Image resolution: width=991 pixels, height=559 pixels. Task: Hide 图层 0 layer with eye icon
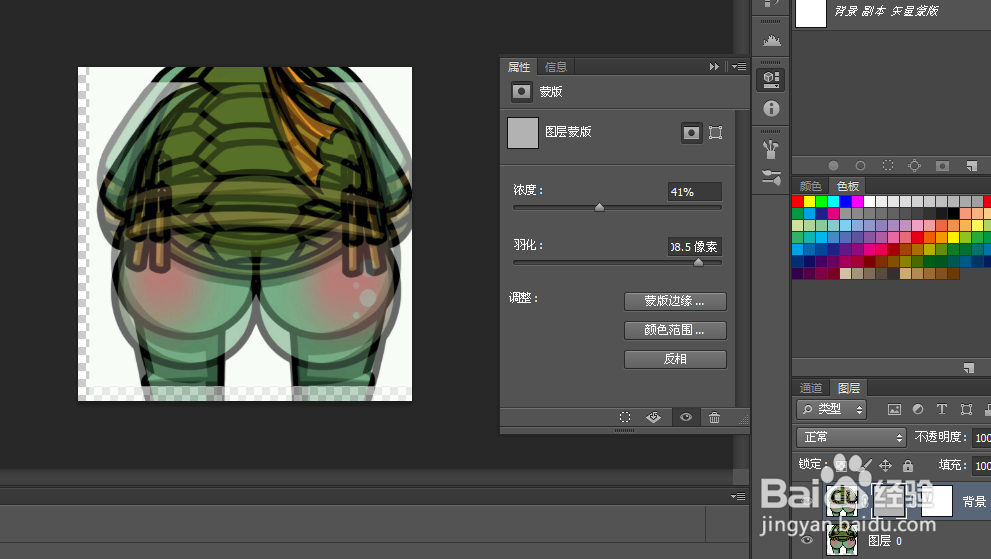pos(806,541)
